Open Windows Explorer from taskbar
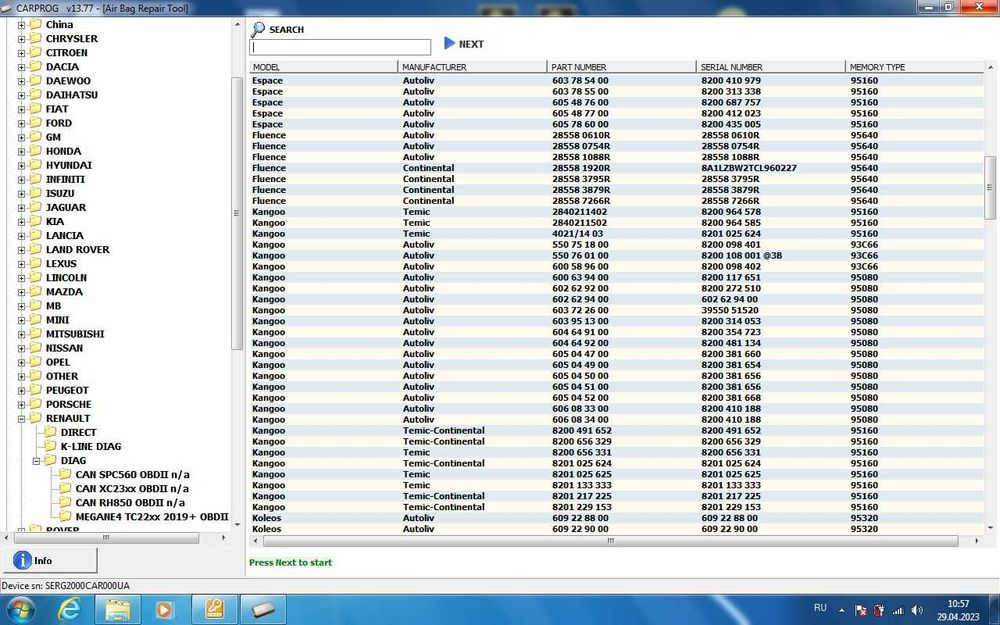Image resolution: width=1000 pixels, height=625 pixels. (x=117, y=610)
